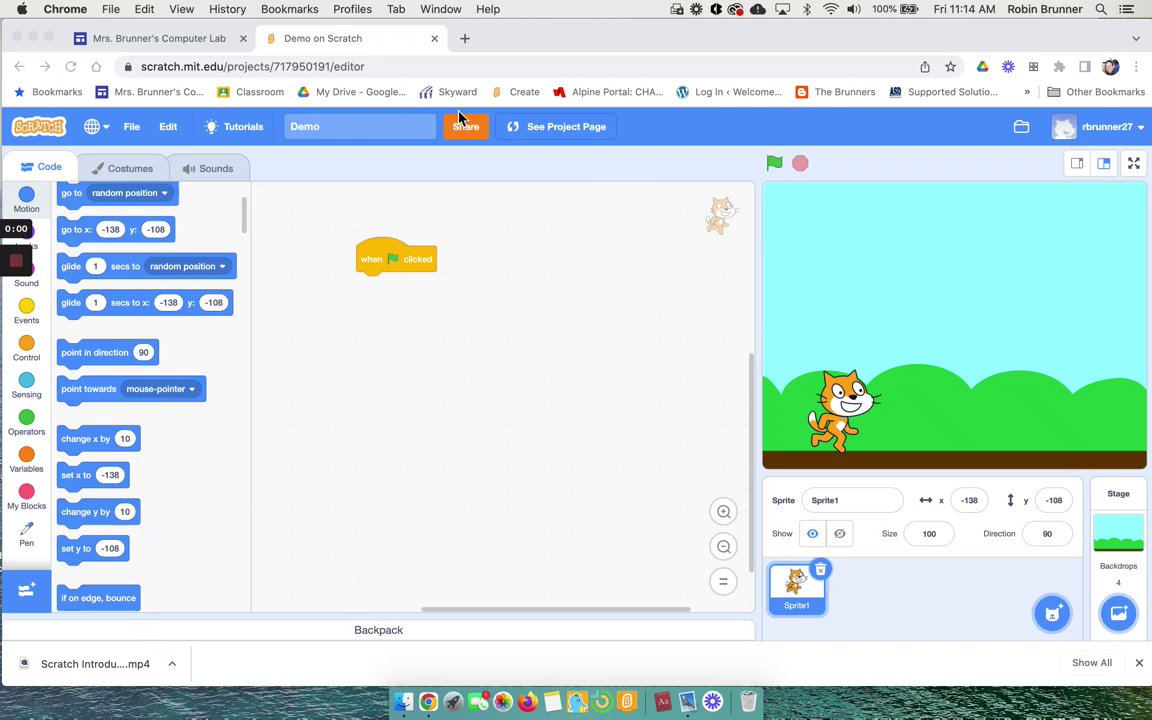
Task: Open the Scratch File menu
Action: coord(132,126)
